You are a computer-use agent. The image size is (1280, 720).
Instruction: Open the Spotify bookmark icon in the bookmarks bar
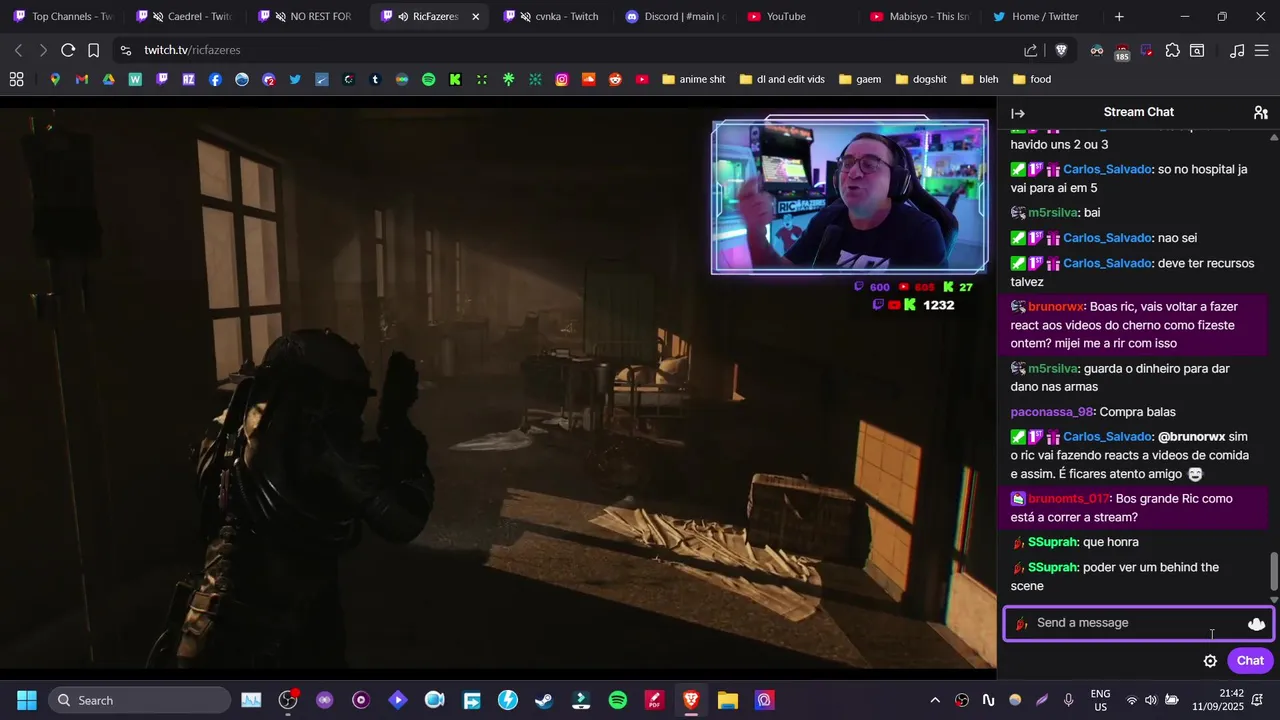428,79
